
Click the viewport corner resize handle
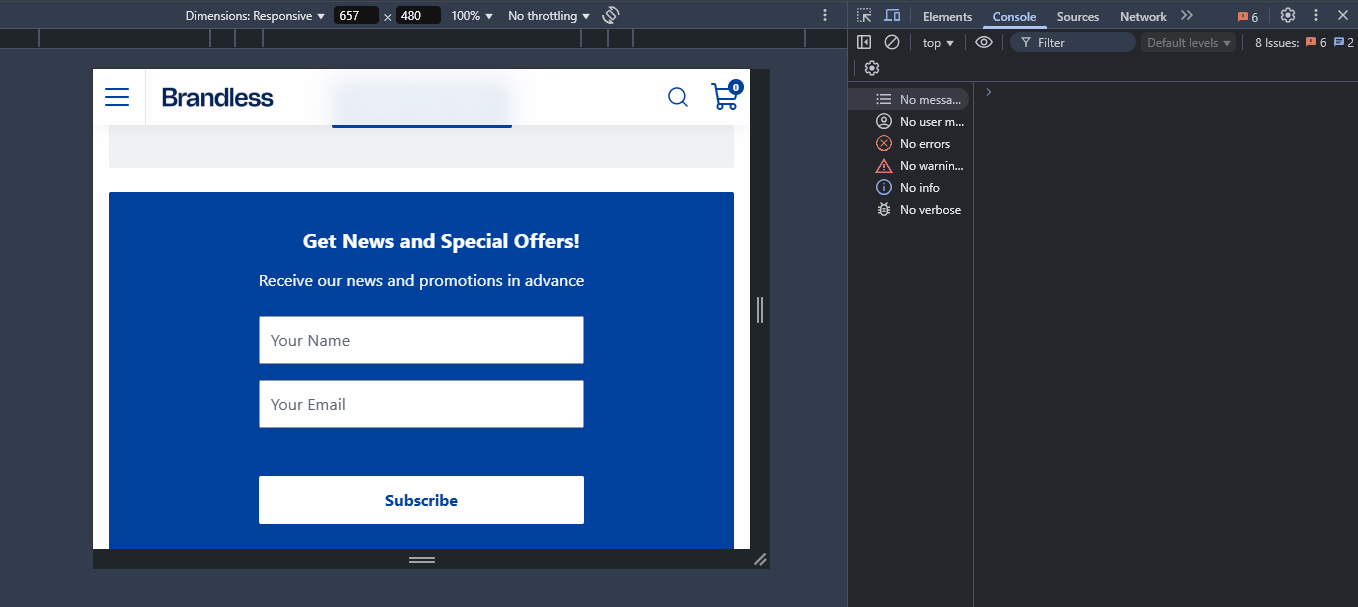coord(760,559)
